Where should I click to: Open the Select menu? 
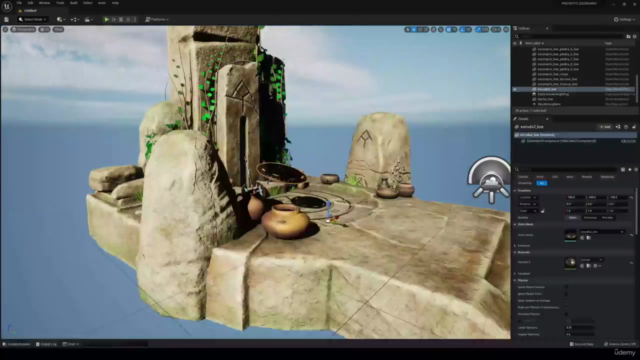(x=88, y=3)
